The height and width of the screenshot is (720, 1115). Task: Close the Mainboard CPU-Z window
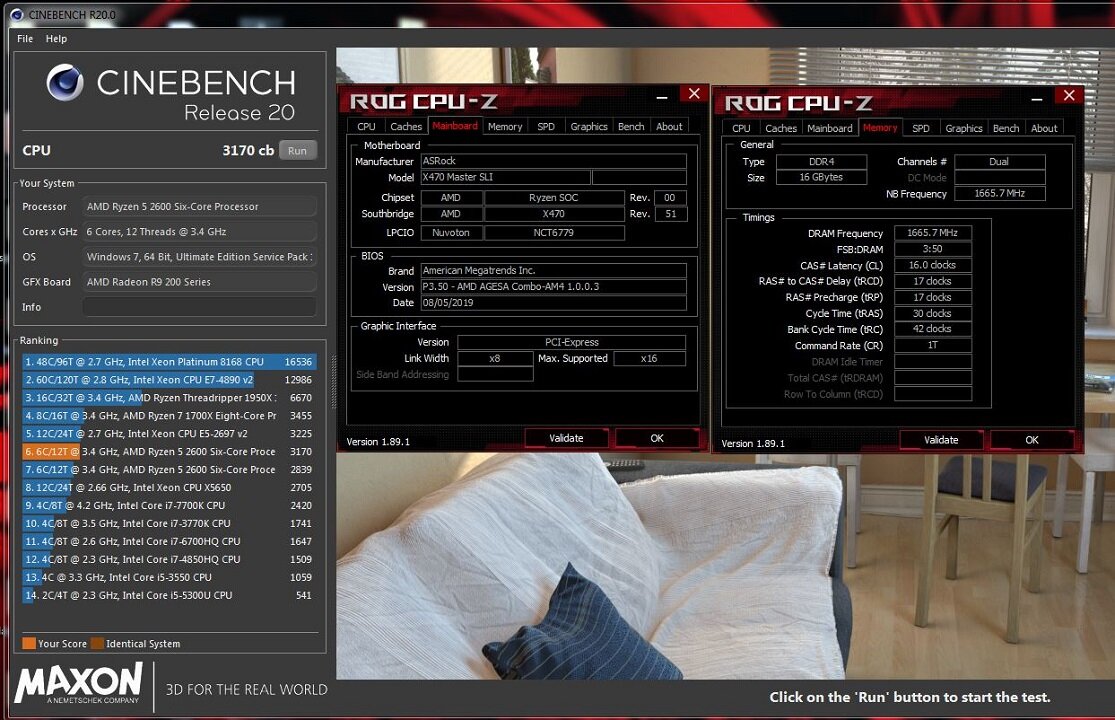(x=694, y=94)
